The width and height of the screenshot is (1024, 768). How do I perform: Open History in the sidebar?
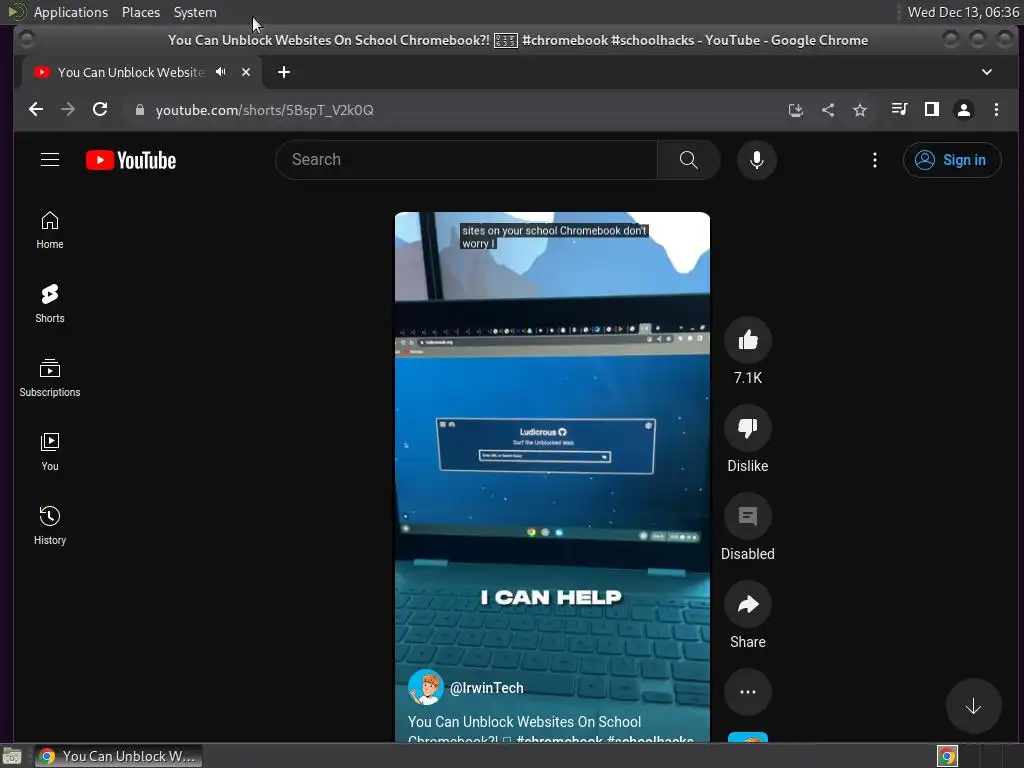pos(50,526)
